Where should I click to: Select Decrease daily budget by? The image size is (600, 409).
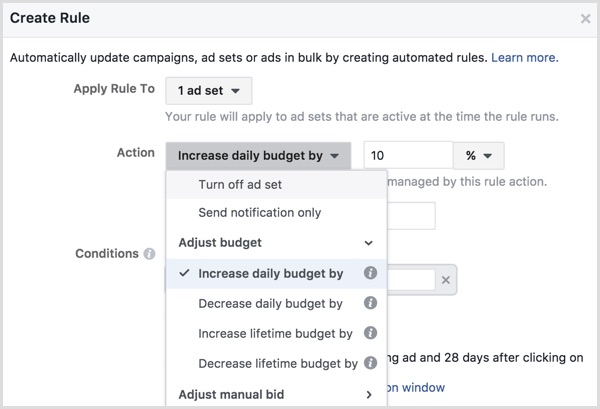[x=271, y=303]
